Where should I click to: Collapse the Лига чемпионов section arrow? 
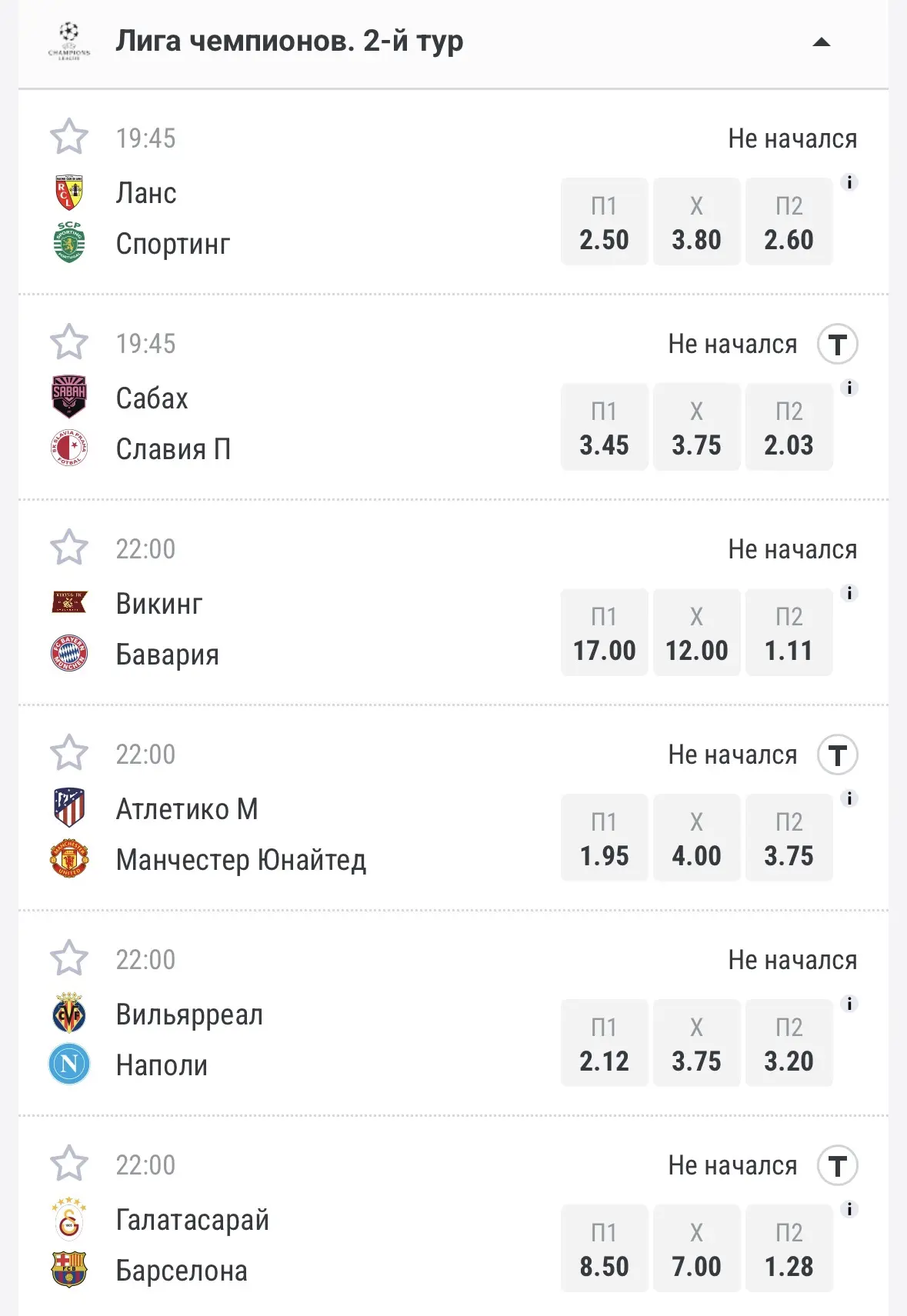(822, 42)
